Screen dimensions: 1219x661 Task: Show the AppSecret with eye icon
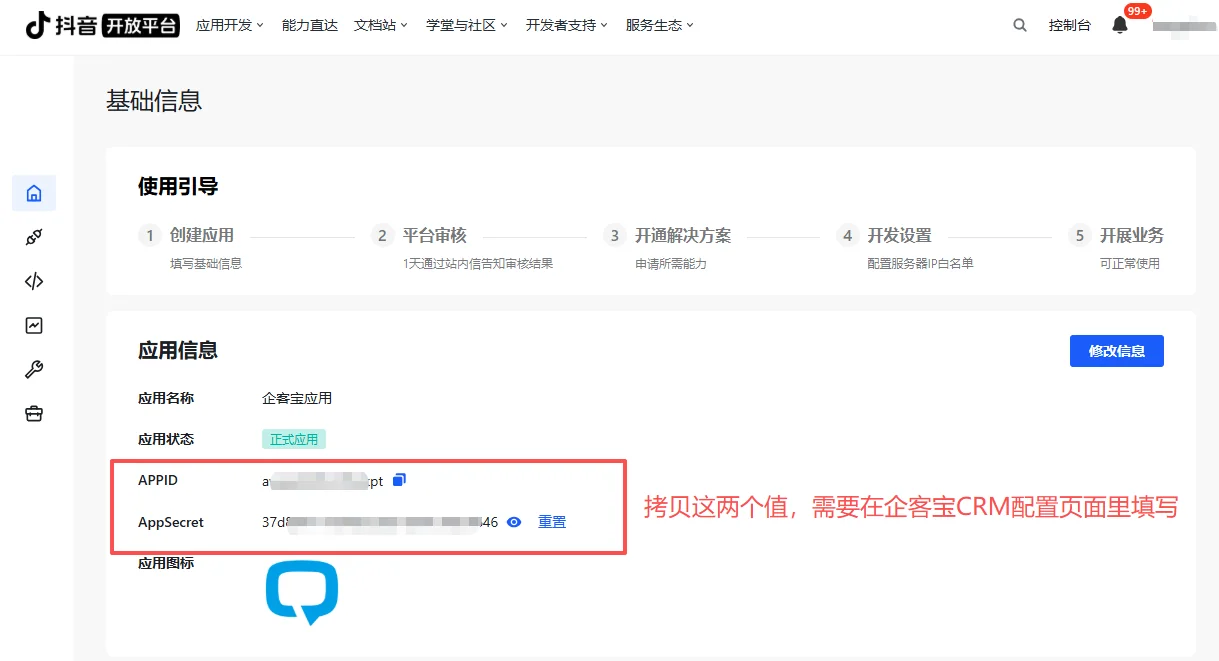coord(514,522)
